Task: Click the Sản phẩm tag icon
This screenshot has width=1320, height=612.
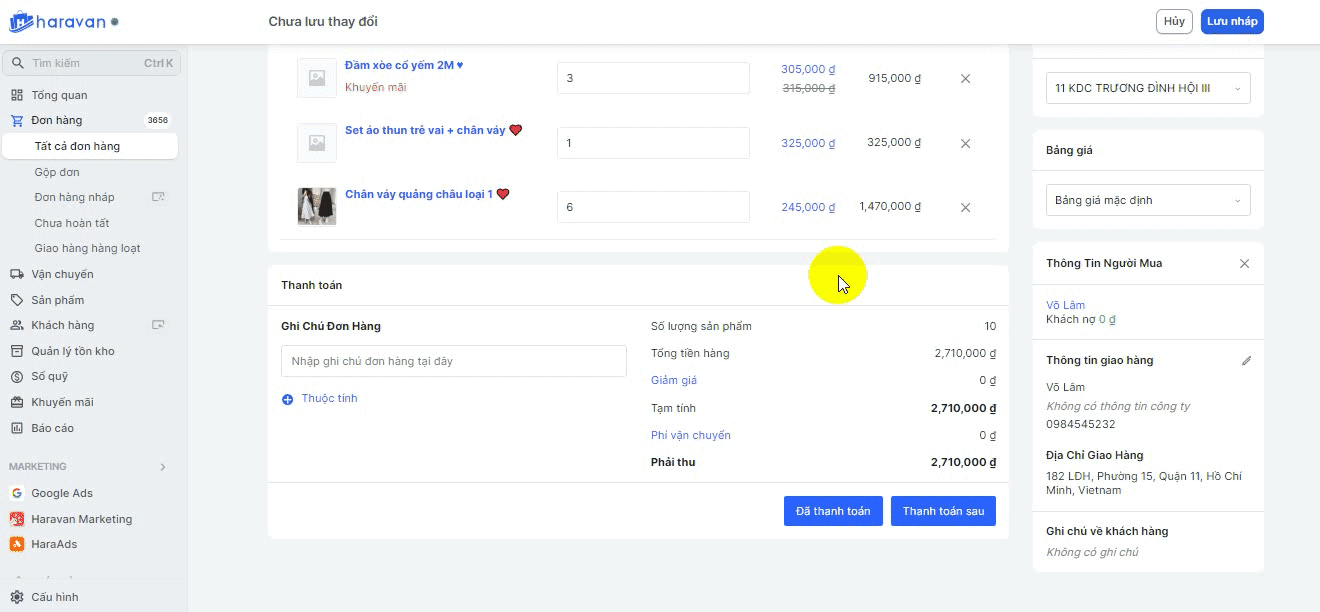Action: pyautogui.click(x=16, y=300)
